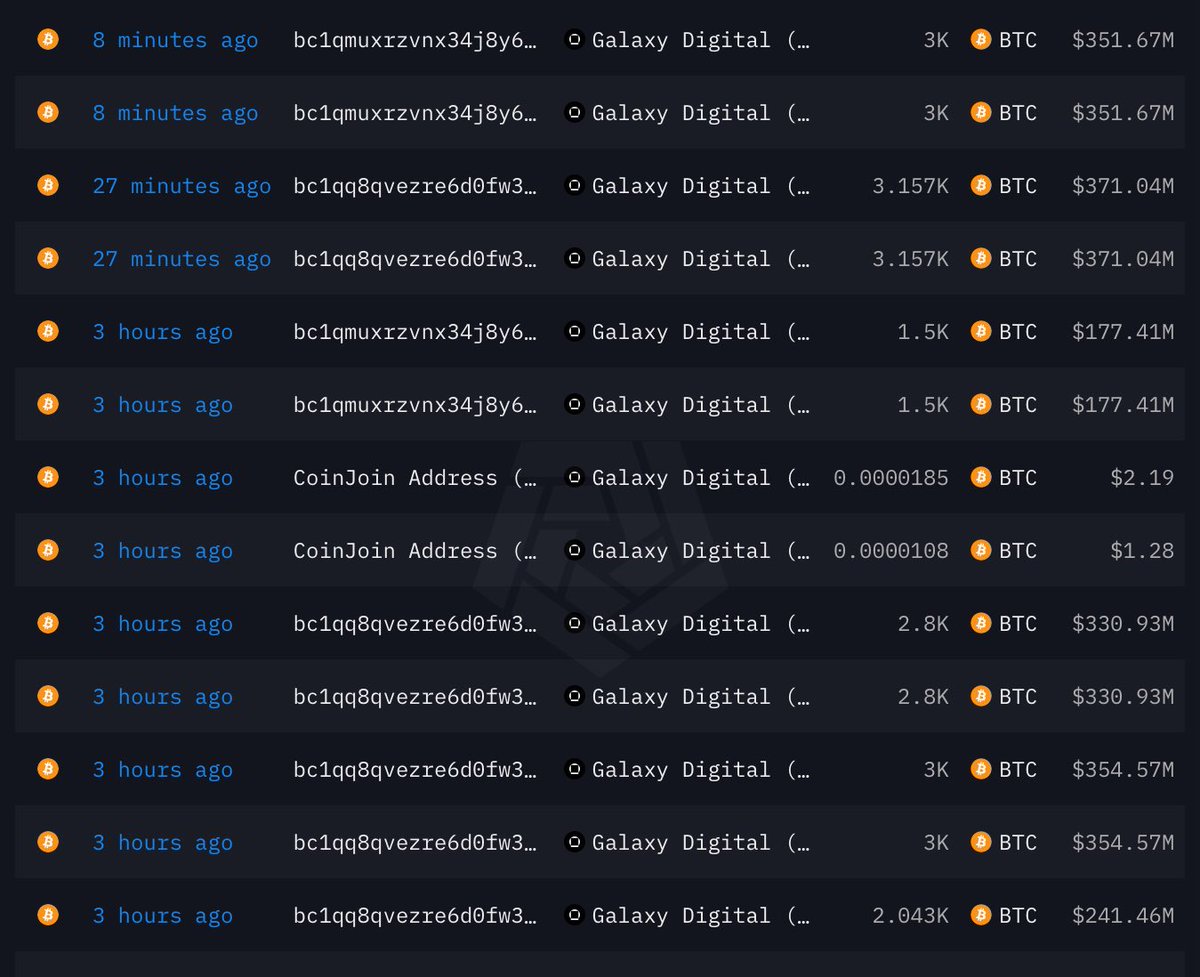The width and height of the screenshot is (1200, 977).
Task: Open the '3 hours ago' timestamp in the $1.28 row
Action: coord(163,551)
